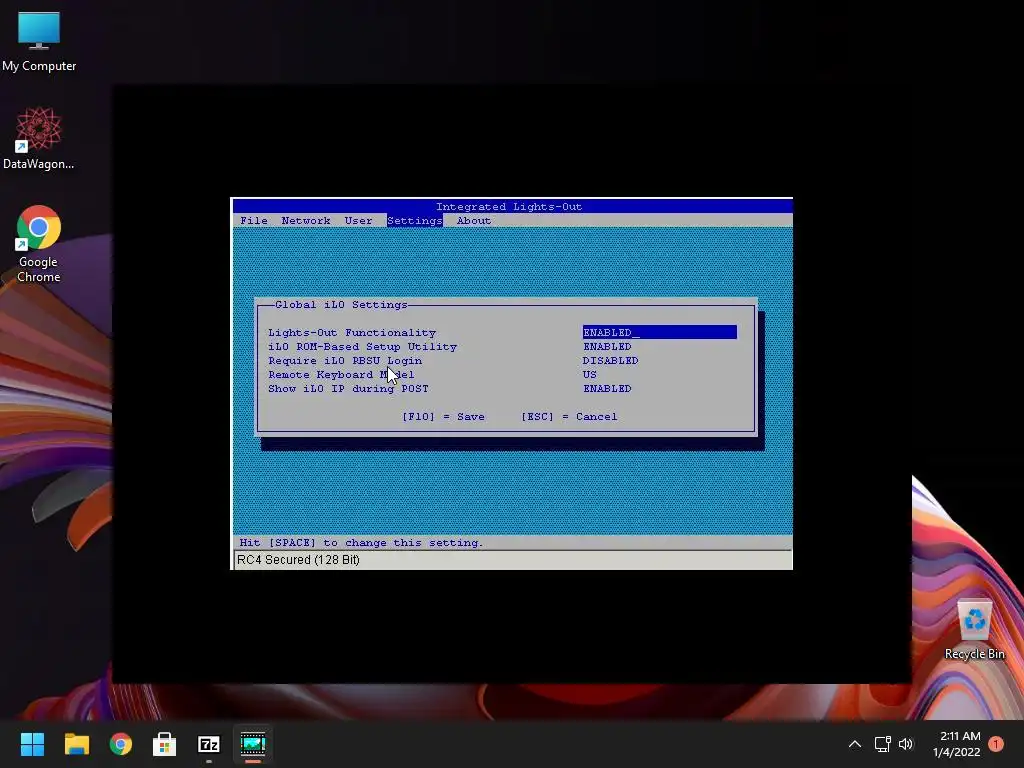
Task: Change Remote Keyboard Model US value
Action: tap(590, 375)
